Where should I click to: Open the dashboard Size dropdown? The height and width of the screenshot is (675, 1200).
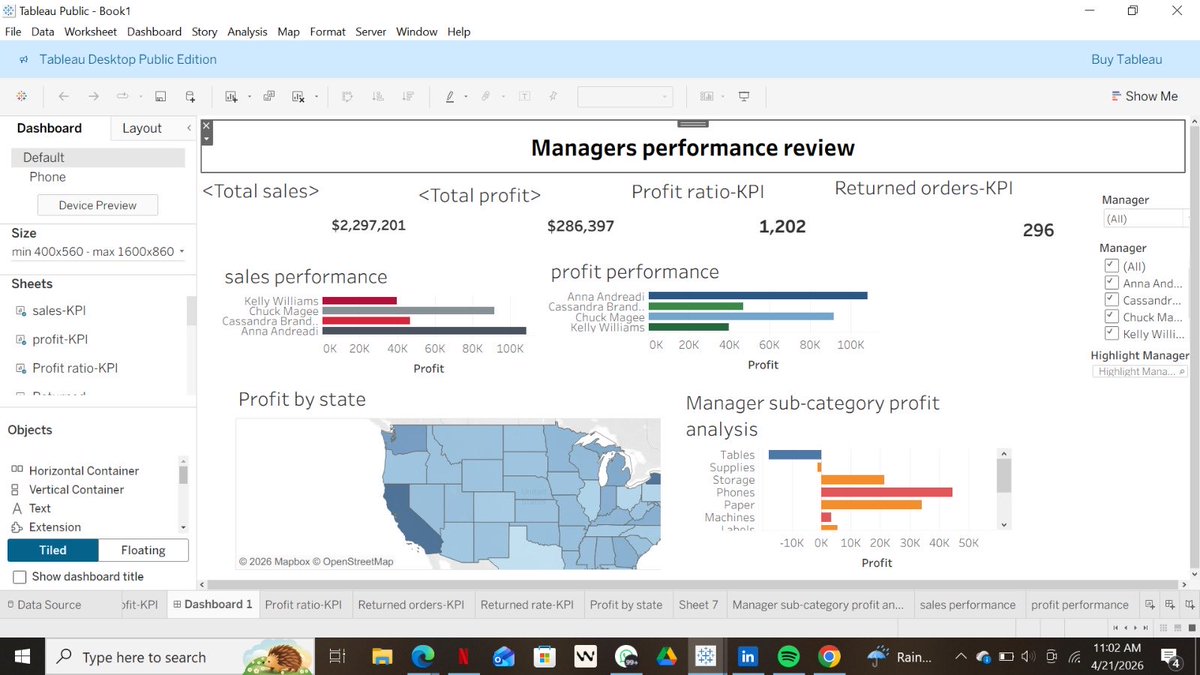point(97,251)
